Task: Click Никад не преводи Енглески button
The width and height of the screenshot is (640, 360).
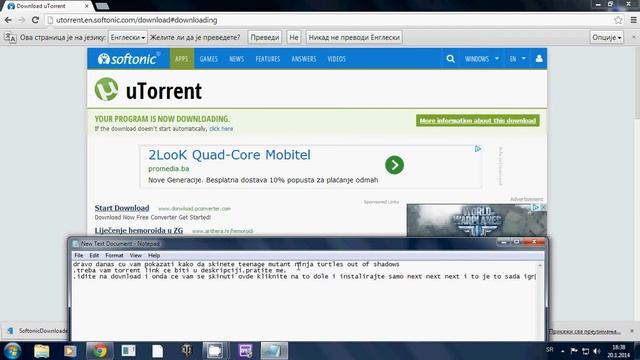Action: pos(354,37)
